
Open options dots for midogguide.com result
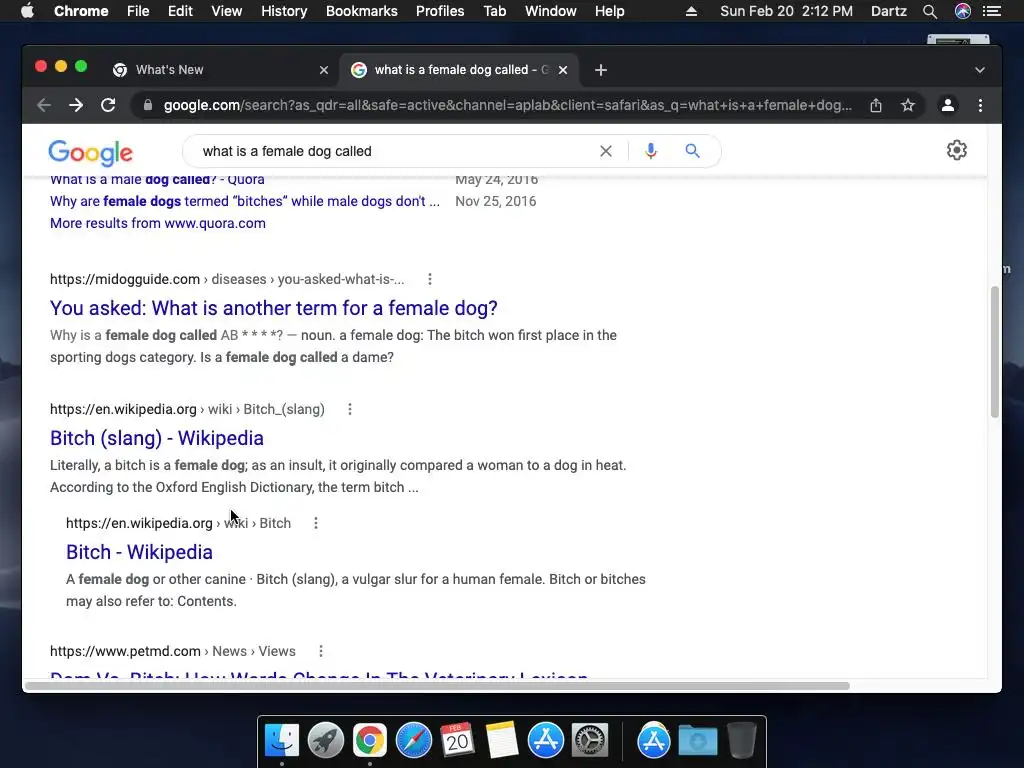coord(430,280)
